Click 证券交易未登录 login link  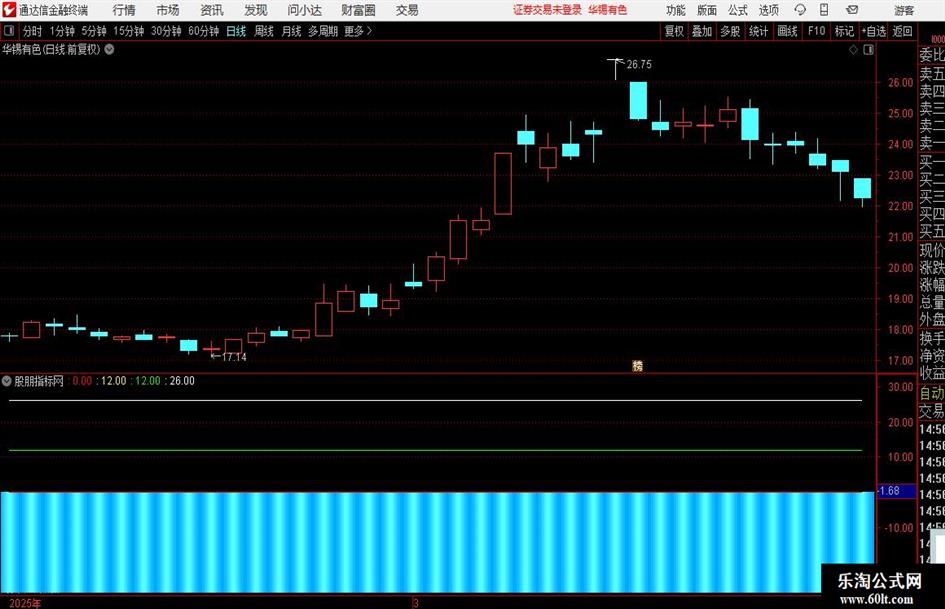tap(547, 10)
